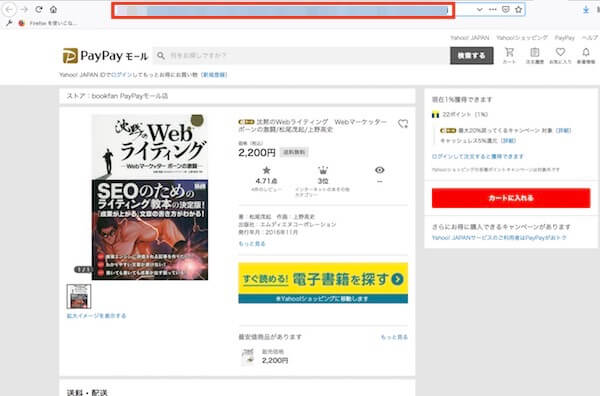Expand もっと見る under publisher details

click(251, 243)
